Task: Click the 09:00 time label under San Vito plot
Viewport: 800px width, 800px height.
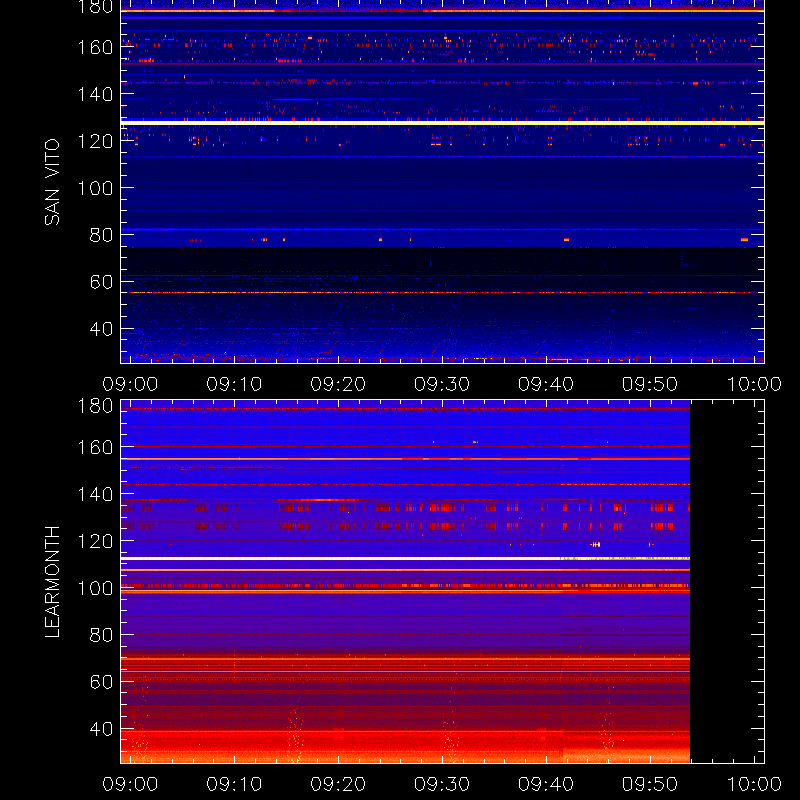Action: [x=130, y=384]
